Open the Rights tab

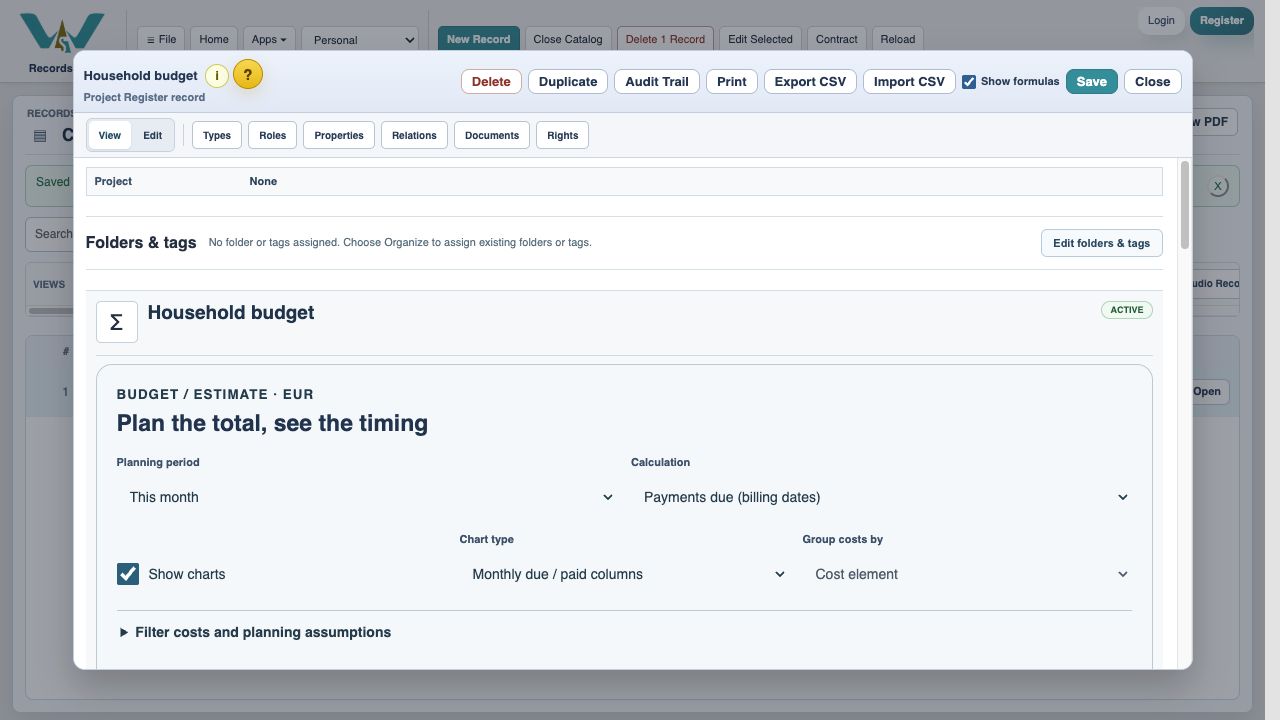[x=563, y=135]
